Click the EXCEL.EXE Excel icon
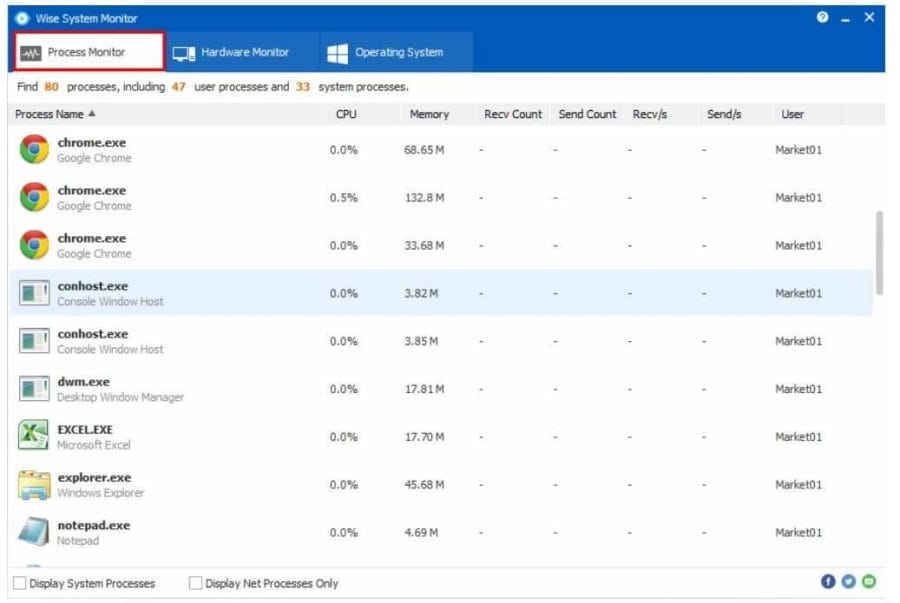Screen dimensions: 900x603 (34, 435)
